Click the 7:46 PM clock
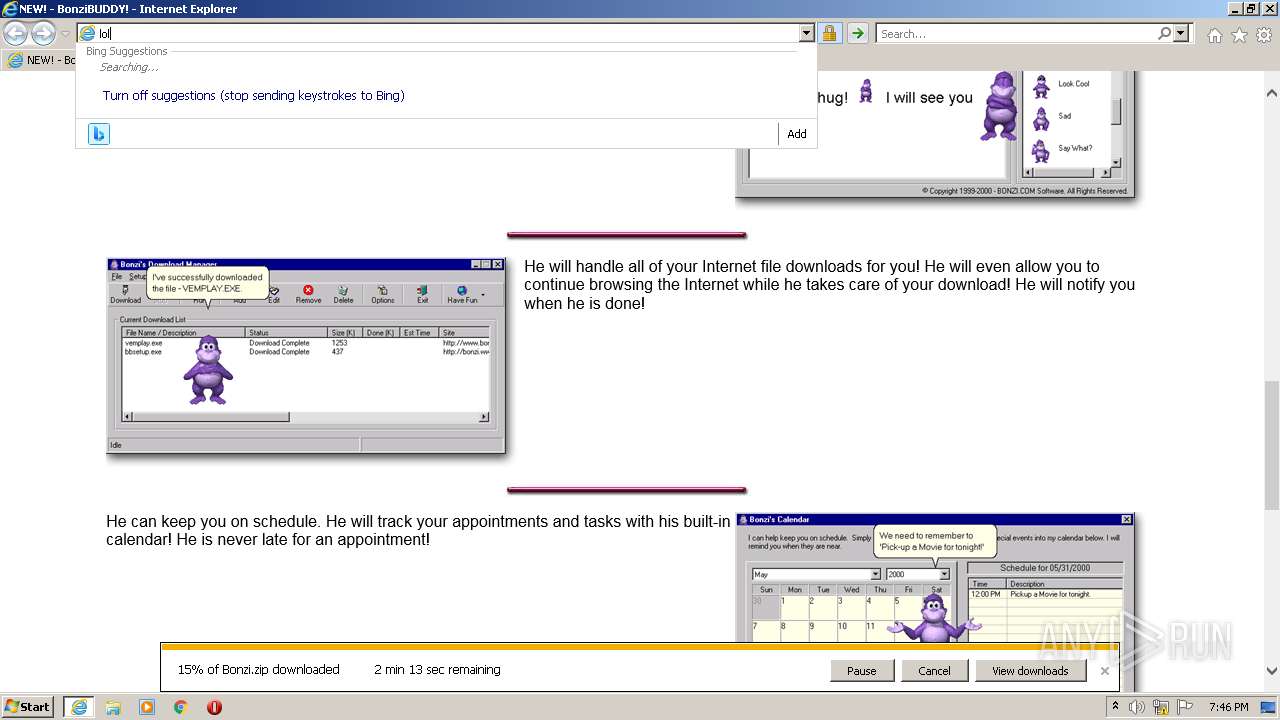 point(1228,707)
